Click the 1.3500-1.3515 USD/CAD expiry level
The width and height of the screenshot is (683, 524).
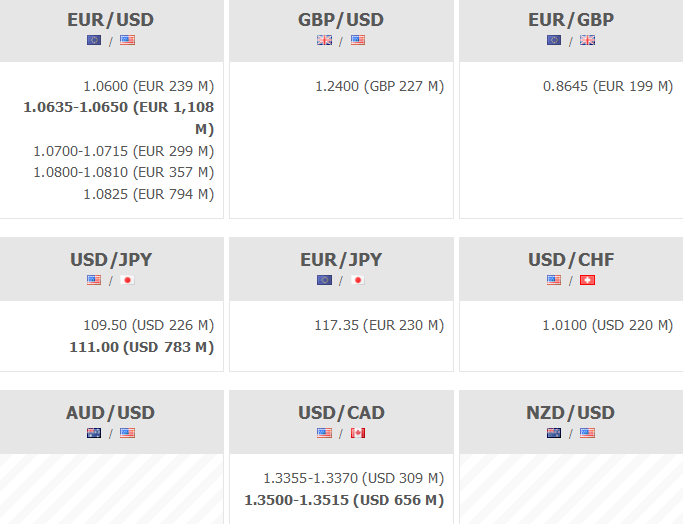344,500
